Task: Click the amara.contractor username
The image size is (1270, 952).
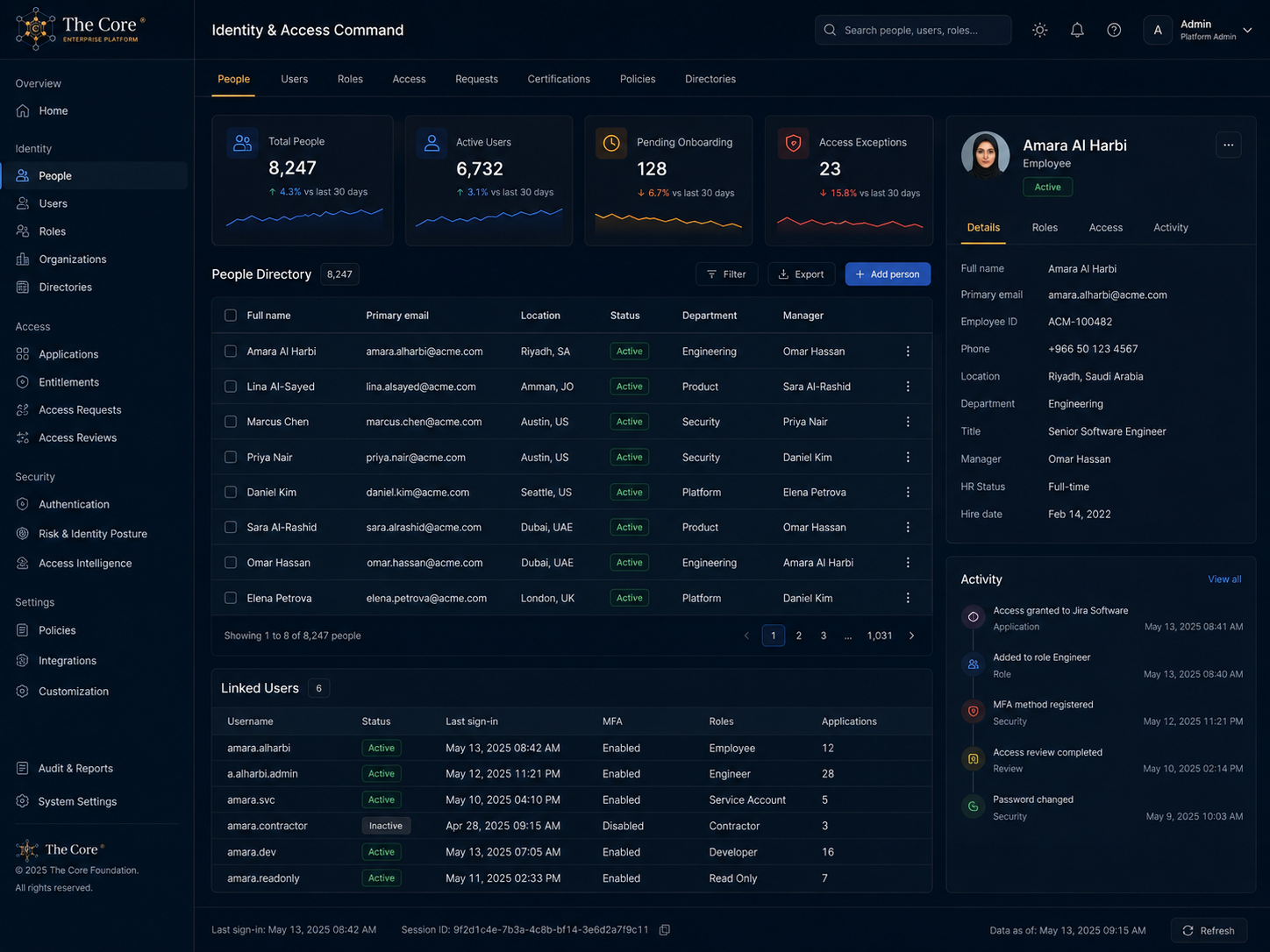Action: [268, 826]
